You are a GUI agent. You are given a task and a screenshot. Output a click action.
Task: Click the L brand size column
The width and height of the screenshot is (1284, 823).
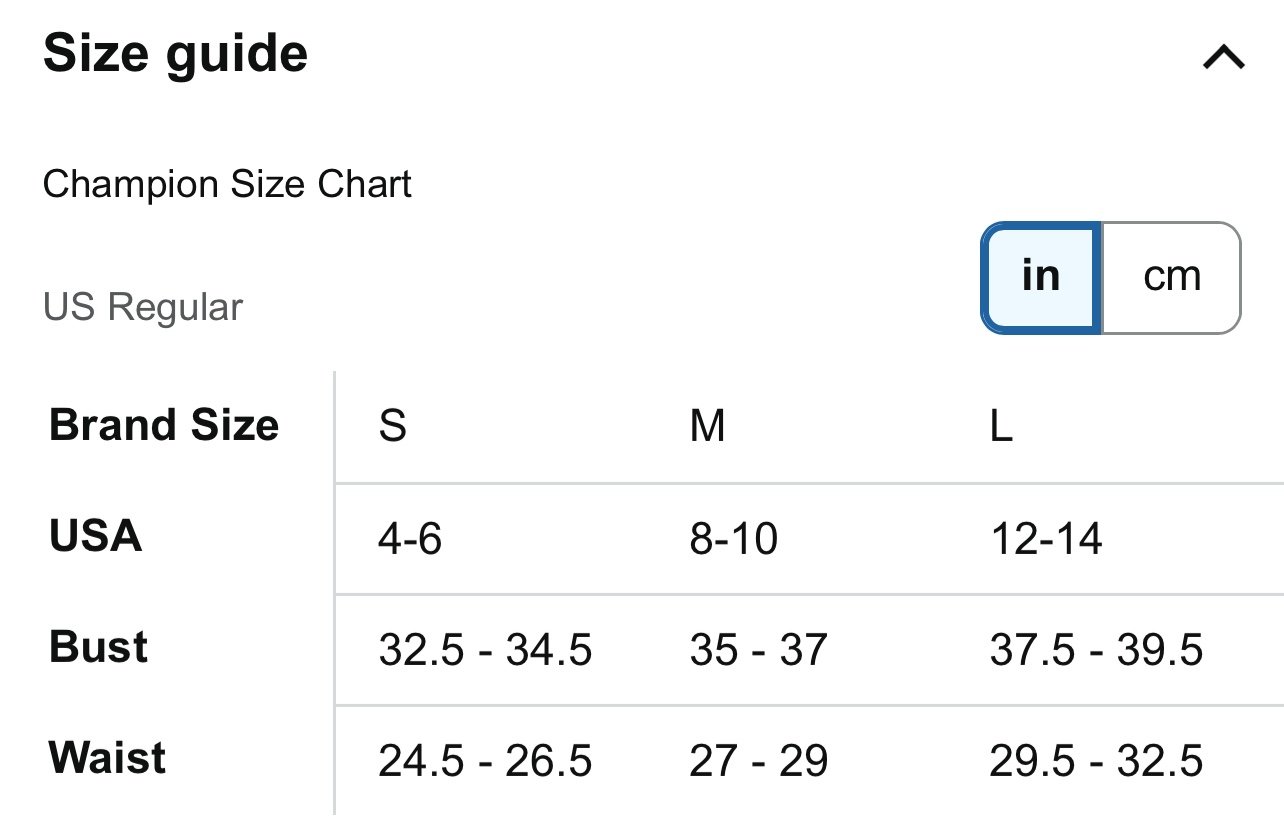[x=1001, y=427]
